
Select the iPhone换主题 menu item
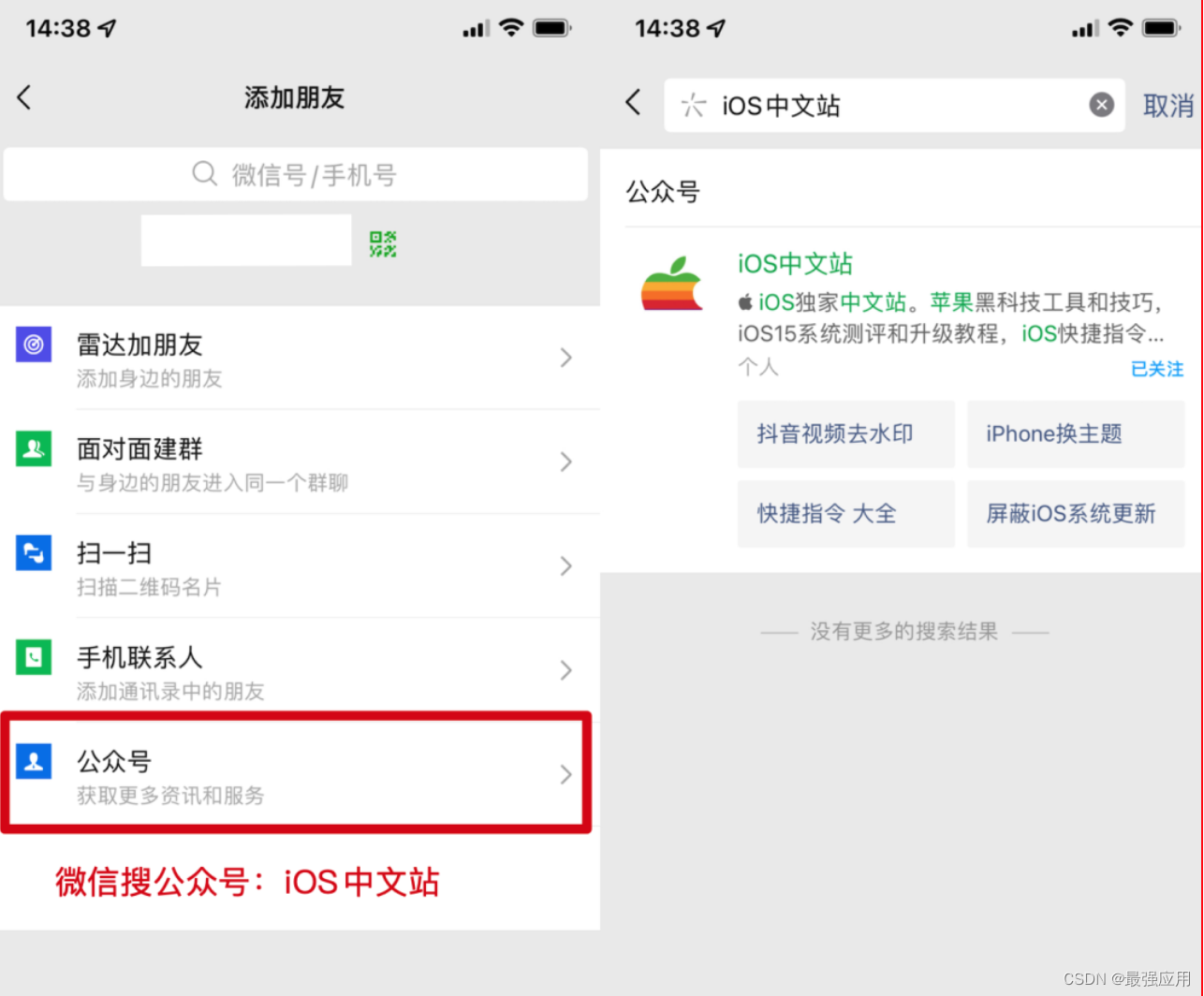pyautogui.click(x=1076, y=434)
